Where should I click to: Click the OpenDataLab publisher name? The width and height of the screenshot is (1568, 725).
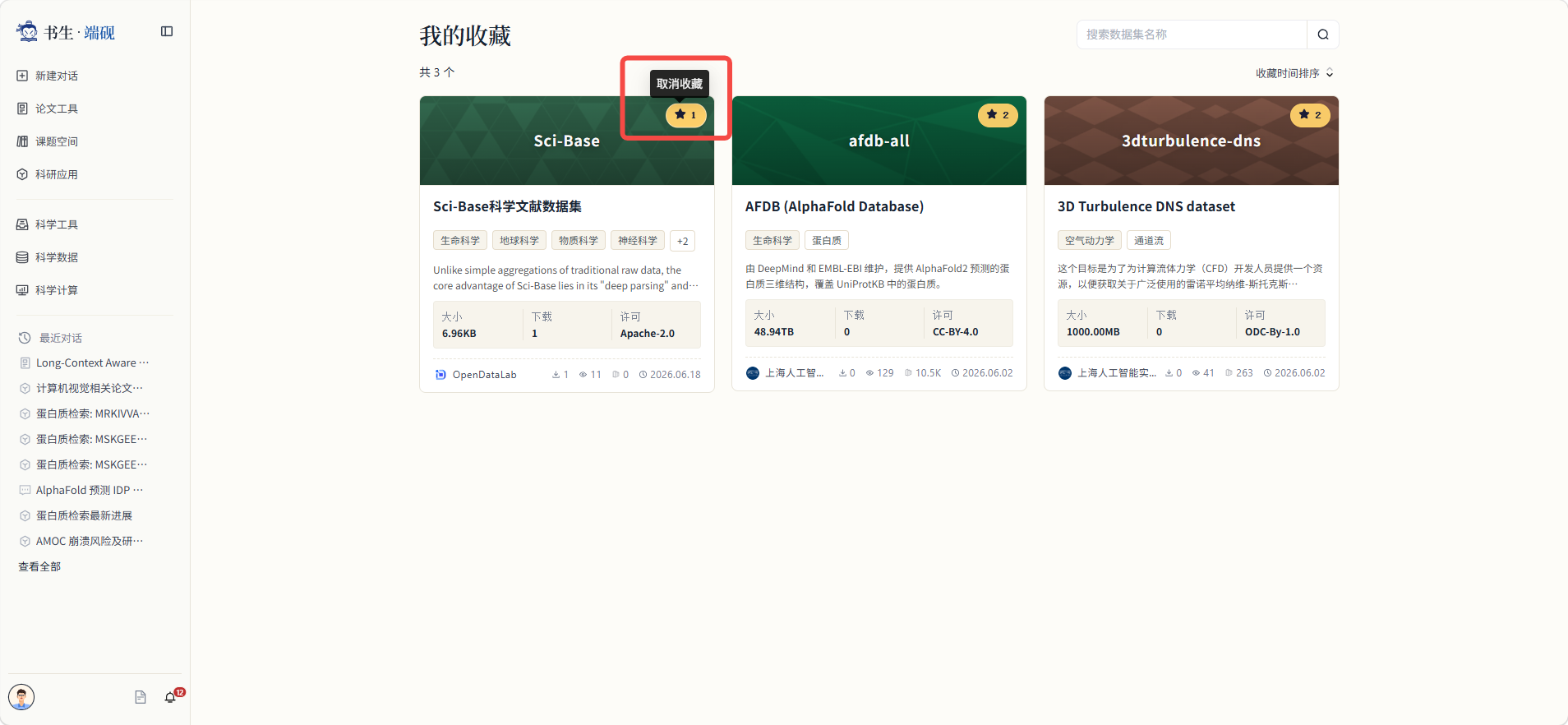(484, 375)
